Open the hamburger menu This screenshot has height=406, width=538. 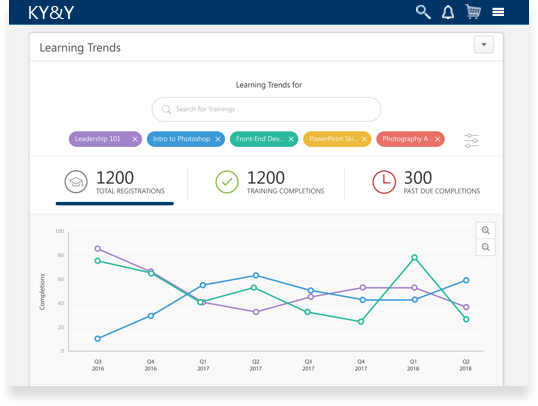coord(498,12)
